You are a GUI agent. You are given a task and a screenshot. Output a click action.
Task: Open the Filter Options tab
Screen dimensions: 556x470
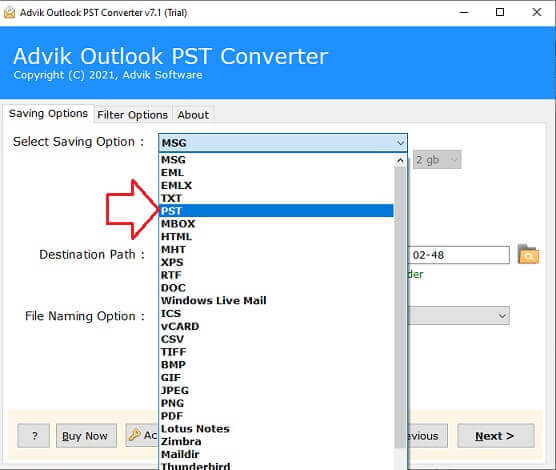132,115
